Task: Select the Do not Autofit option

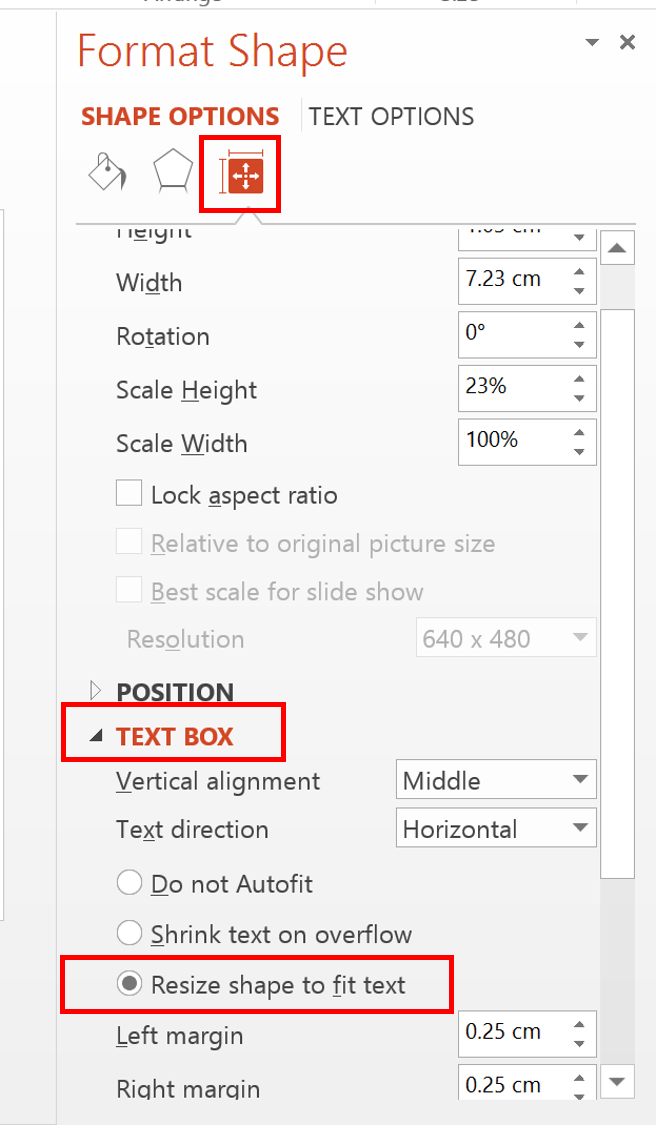Action: point(130,884)
